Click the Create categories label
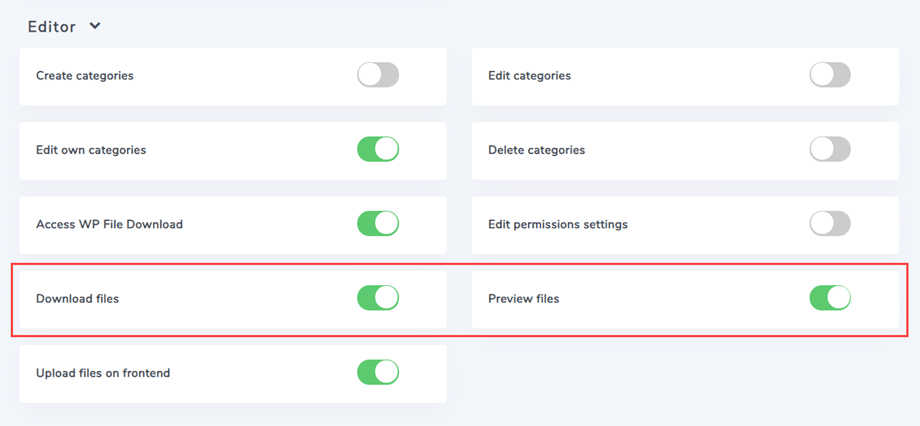Image resolution: width=920 pixels, height=426 pixels. coord(85,75)
